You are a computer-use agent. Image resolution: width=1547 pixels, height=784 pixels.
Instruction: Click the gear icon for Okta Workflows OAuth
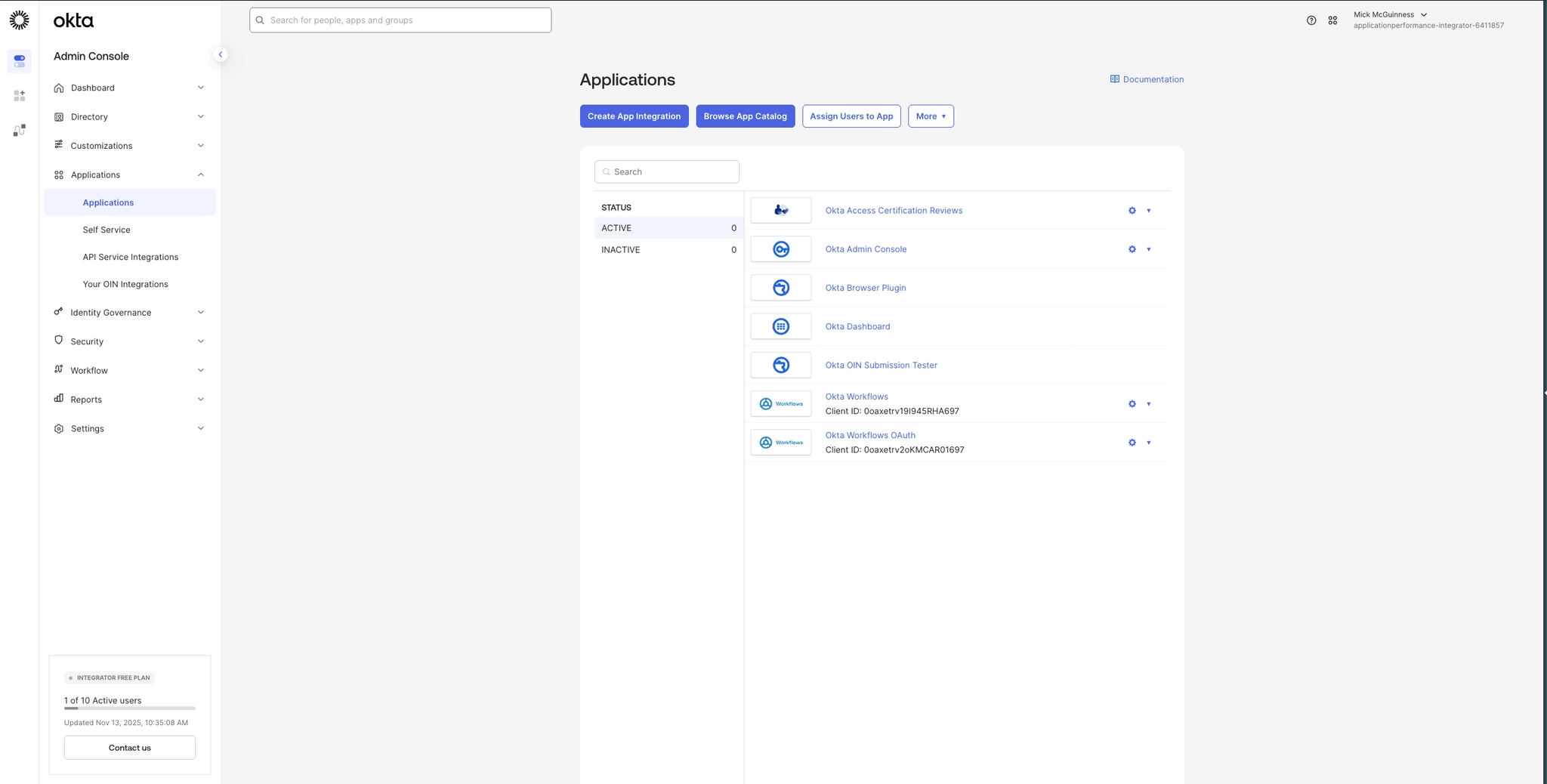click(x=1132, y=443)
